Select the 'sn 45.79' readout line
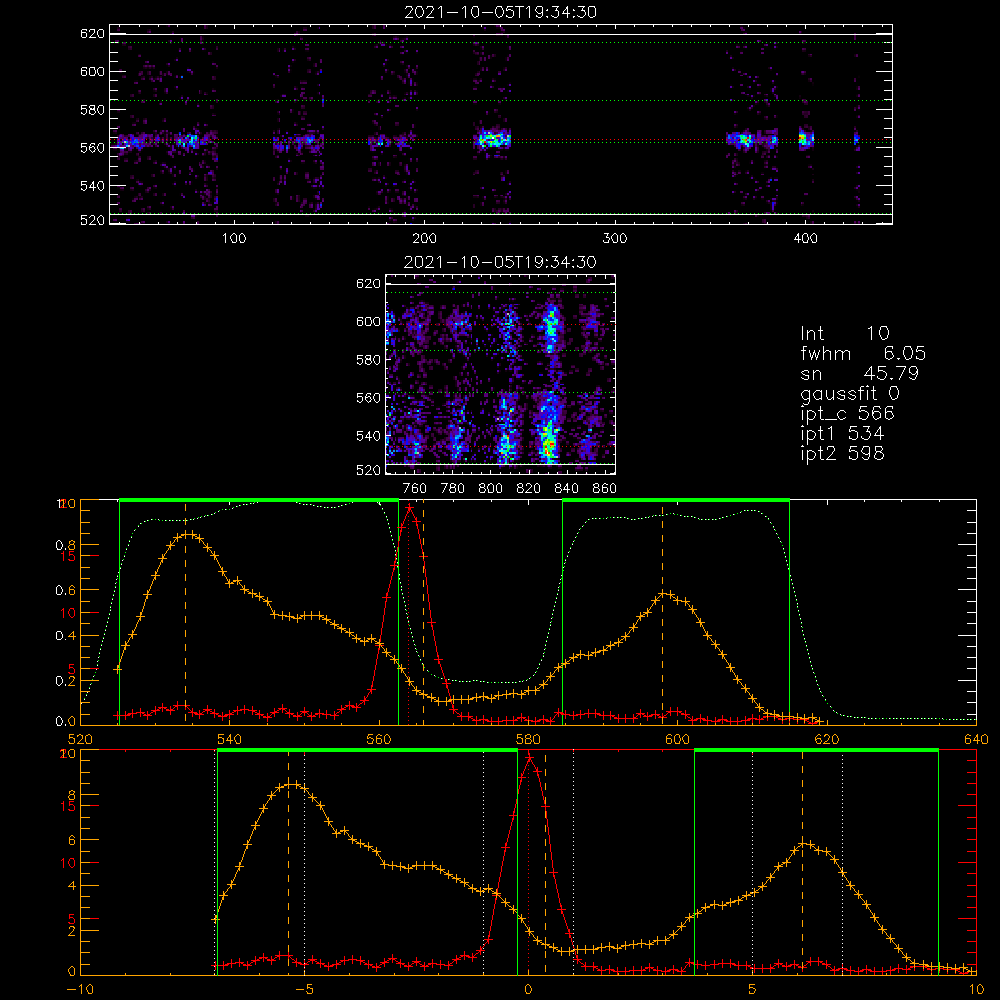Screen dimensions: 1000x1000 click(859, 373)
